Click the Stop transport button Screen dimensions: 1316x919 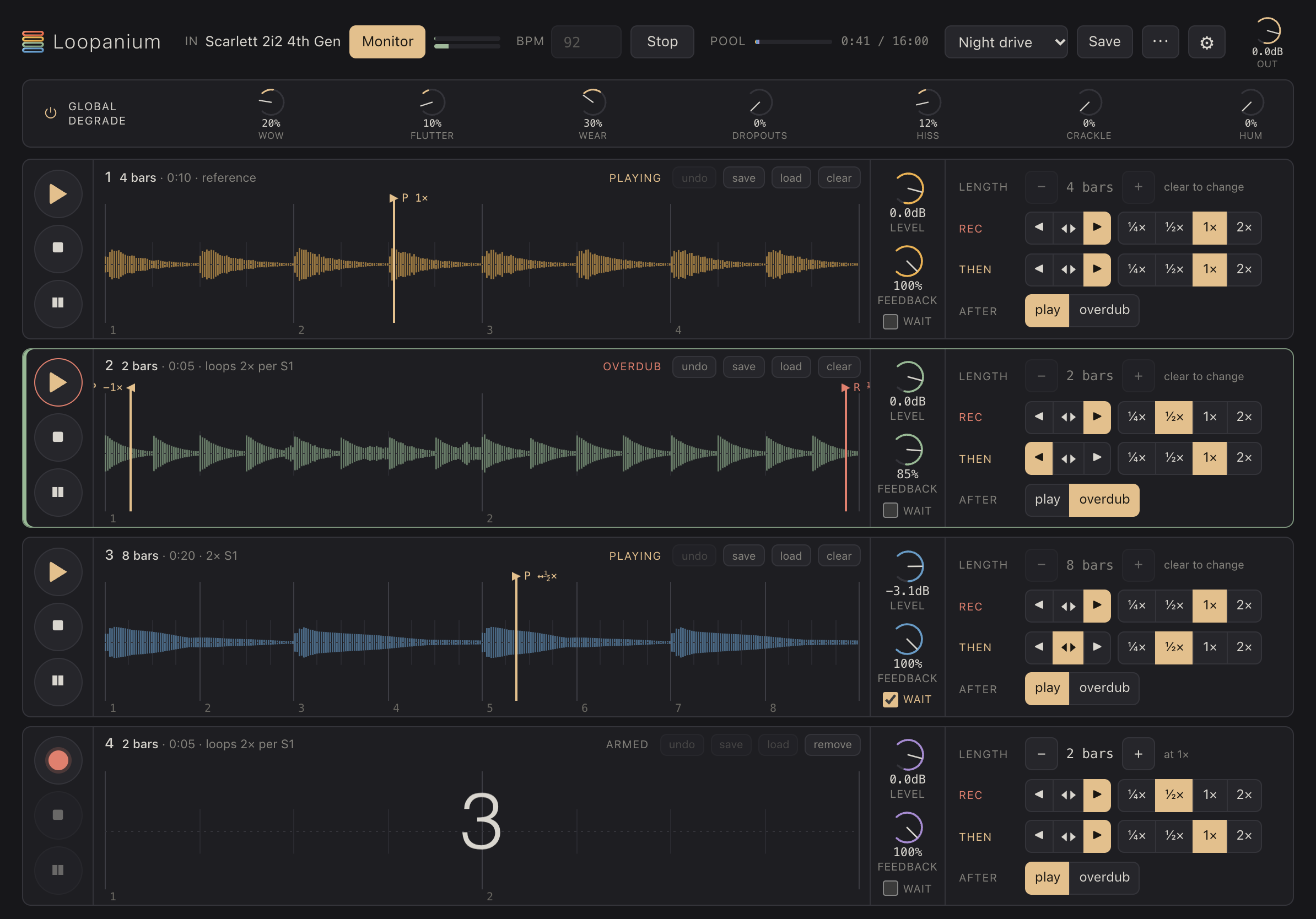(662, 42)
